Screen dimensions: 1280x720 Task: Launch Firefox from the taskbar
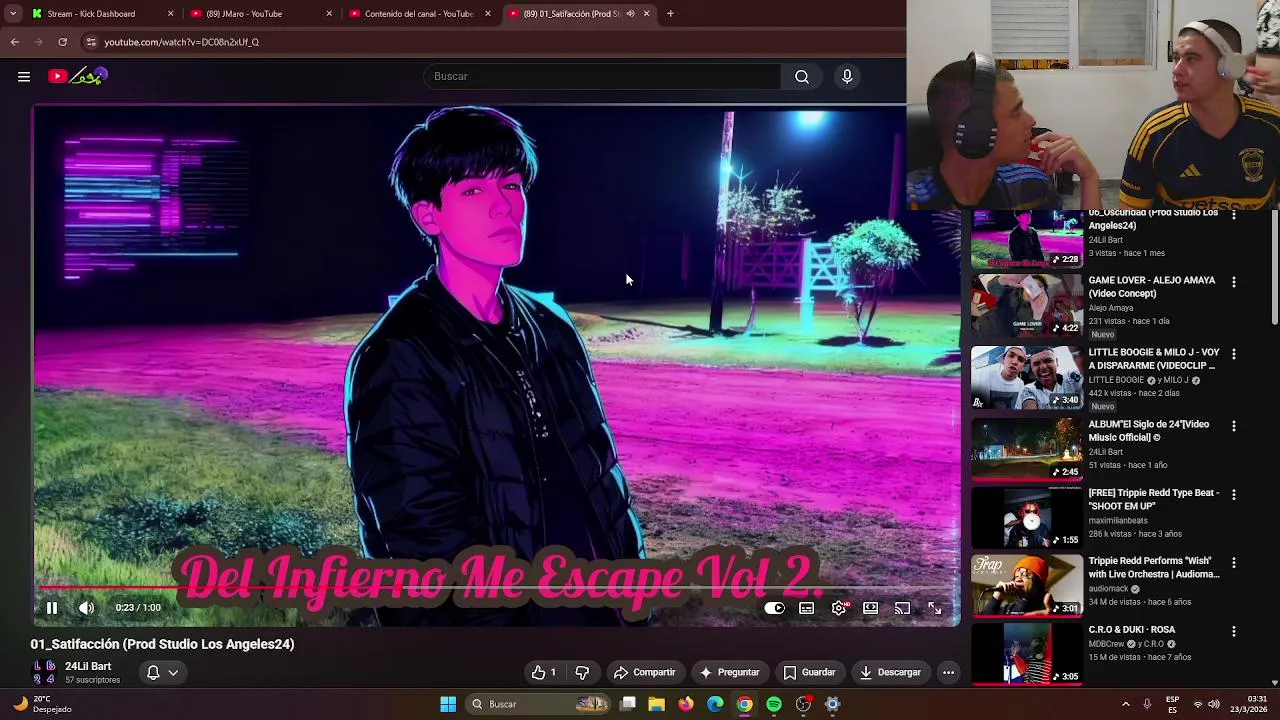click(x=685, y=704)
